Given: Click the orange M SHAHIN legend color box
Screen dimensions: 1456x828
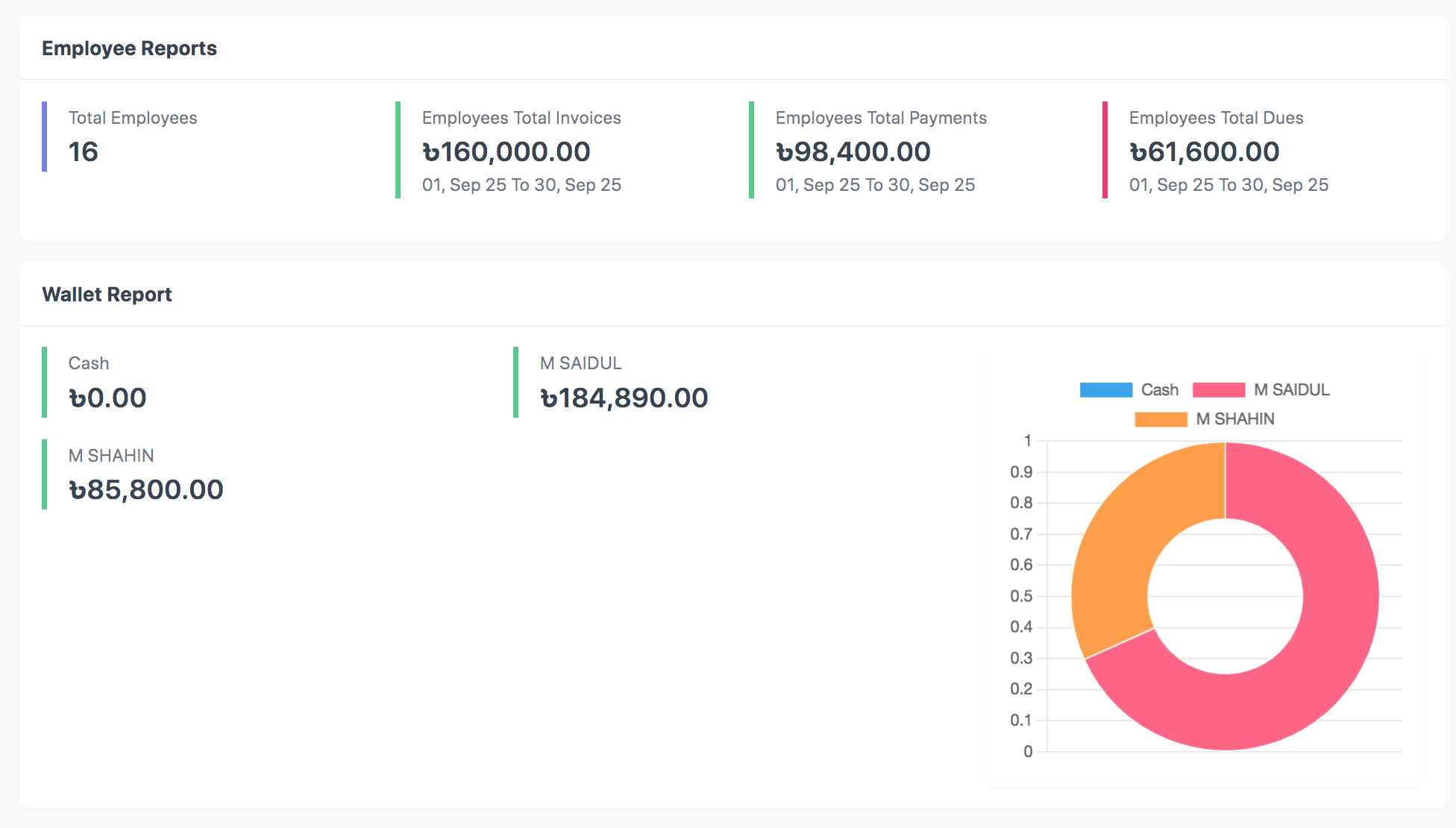Looking at the screenshot, I should pos(1160,419).
